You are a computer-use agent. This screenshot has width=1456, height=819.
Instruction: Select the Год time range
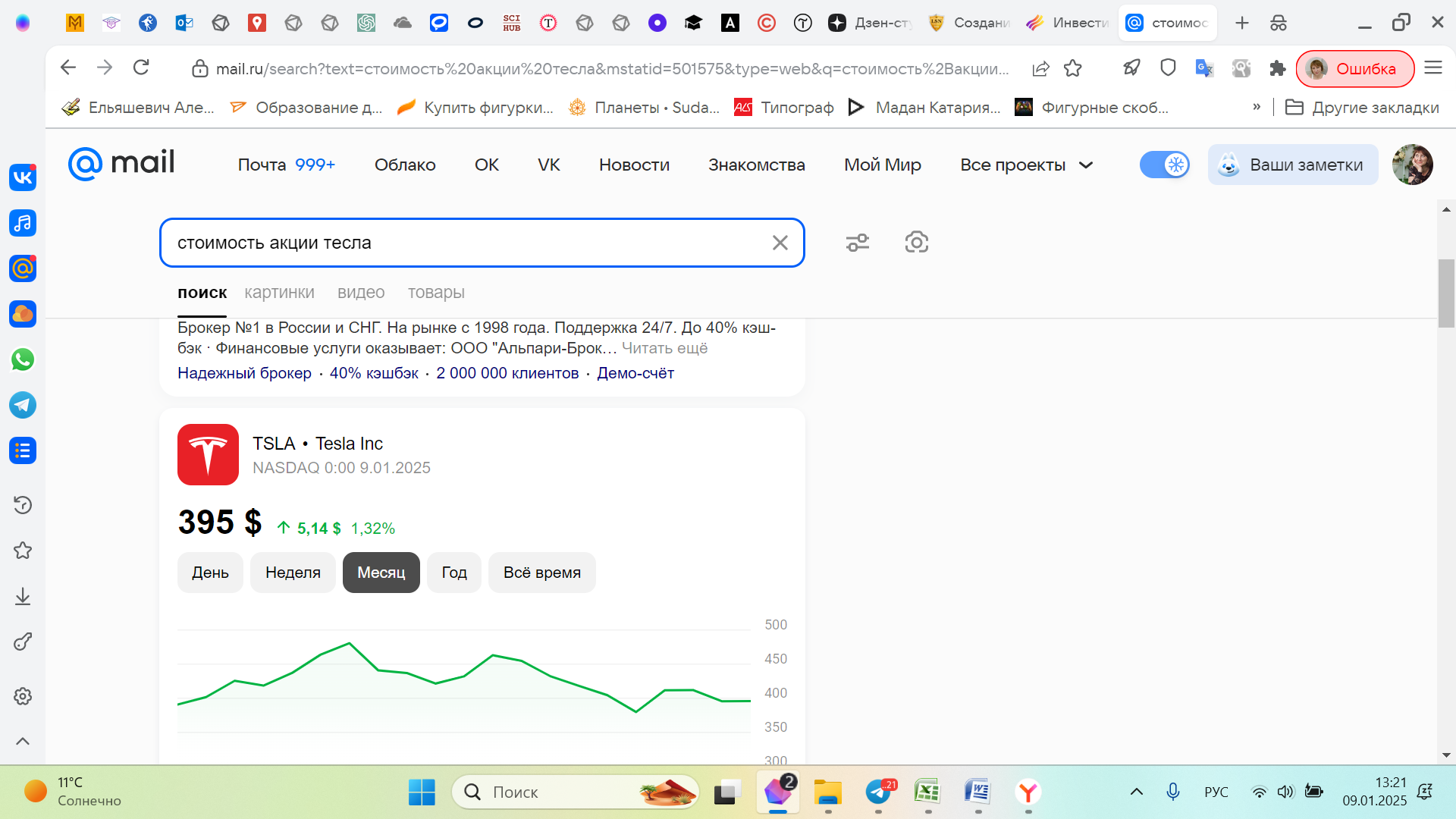pyautogui.click(x=453, y=573)
